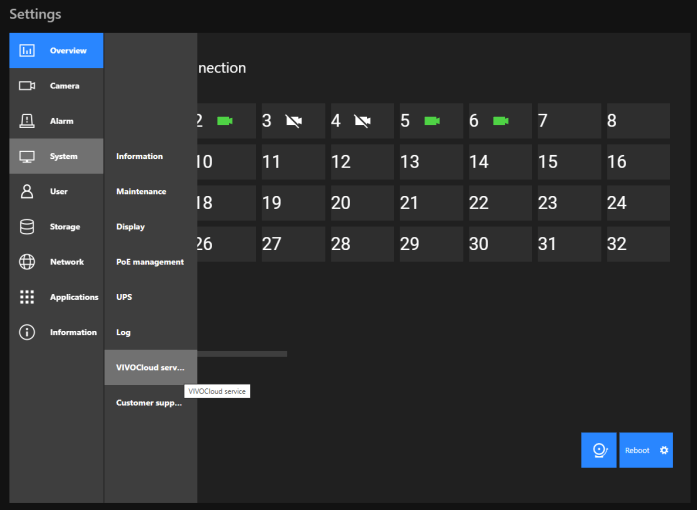697x510 pixels.
Task: Click the User person icon
Action: 27,192
